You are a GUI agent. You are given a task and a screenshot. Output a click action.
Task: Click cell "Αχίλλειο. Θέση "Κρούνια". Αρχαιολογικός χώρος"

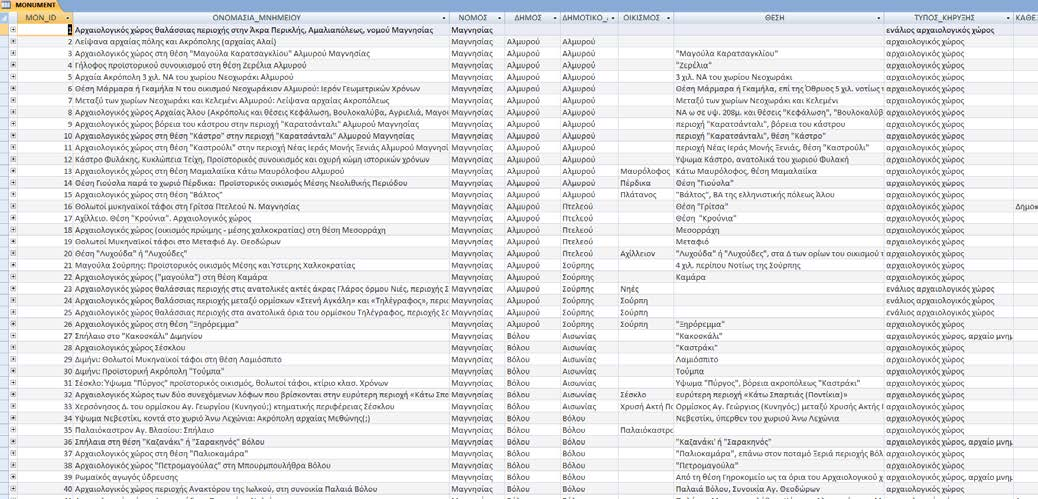(x=261, y=218)
